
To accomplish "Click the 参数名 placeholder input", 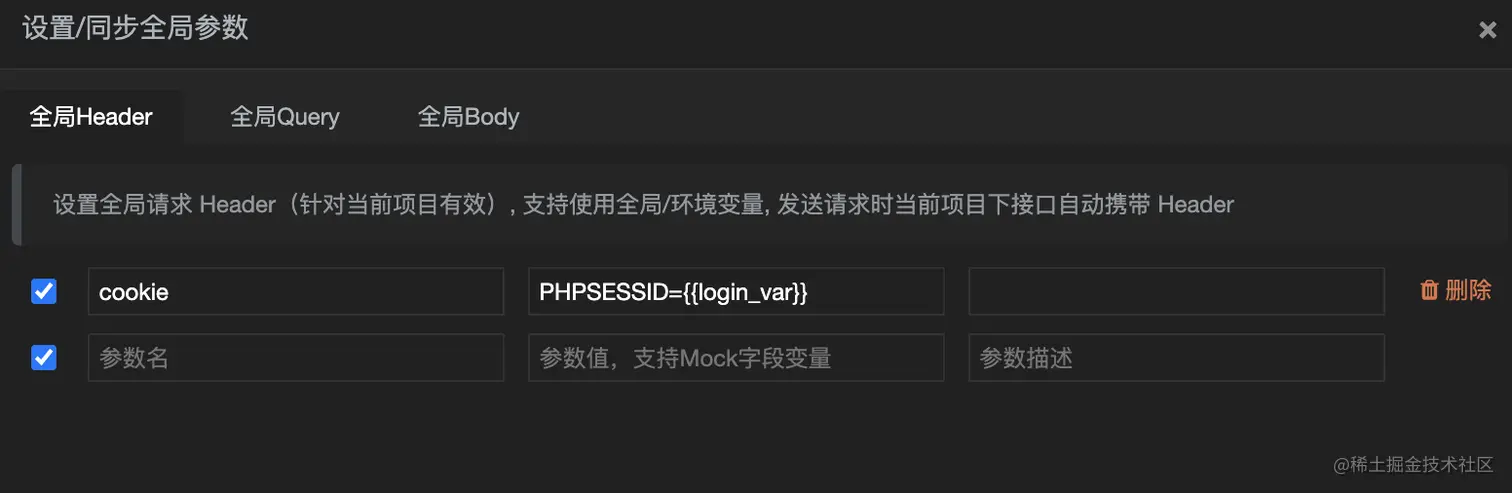I will tap(296, 357).
